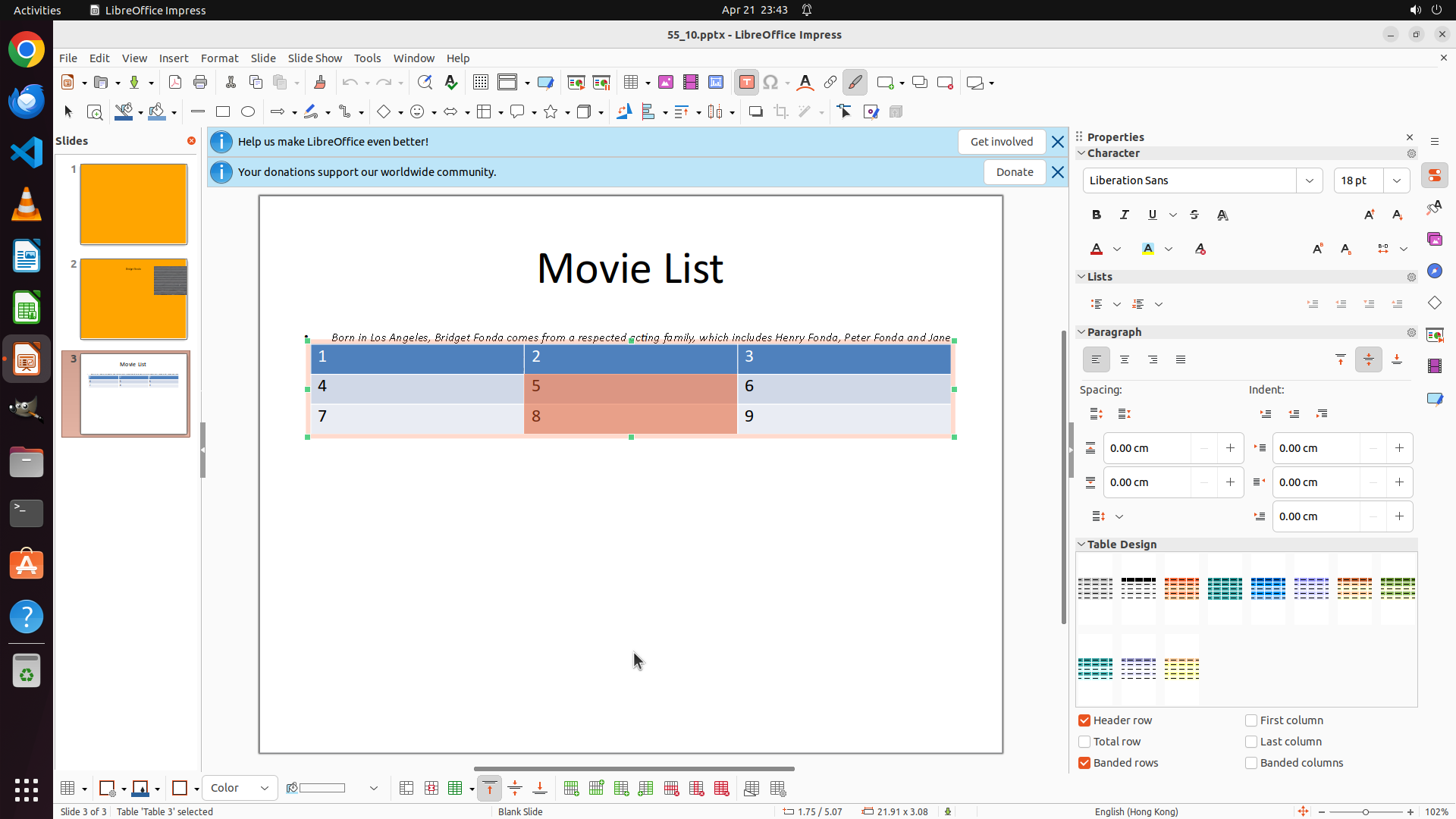1456x819 pixels.
Task: Apply Justified paragraph alignment
Action: click(1180, 359)
